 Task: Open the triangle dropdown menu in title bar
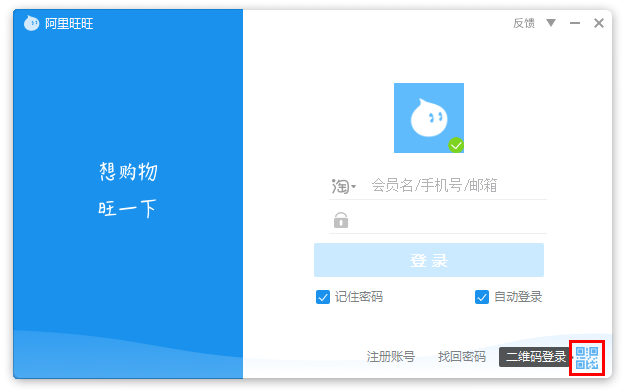click(551, 23)
